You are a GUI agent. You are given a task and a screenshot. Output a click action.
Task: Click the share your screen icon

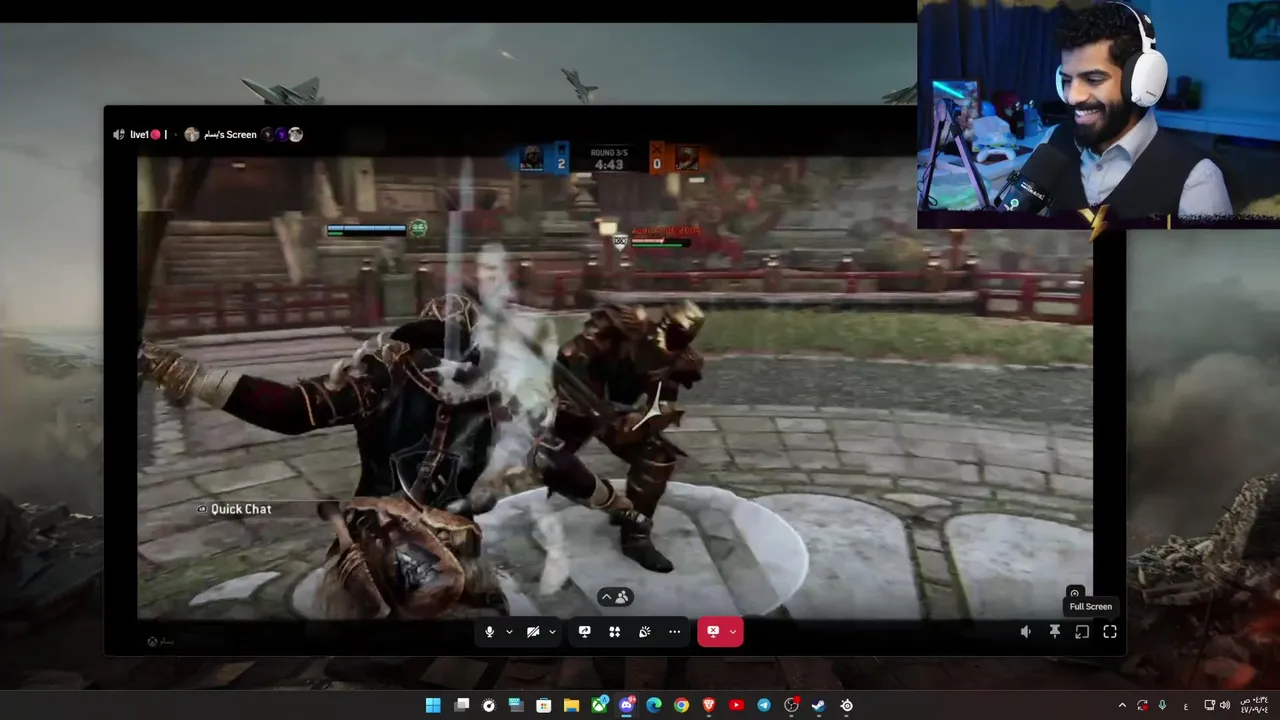[x=585, y=632]
